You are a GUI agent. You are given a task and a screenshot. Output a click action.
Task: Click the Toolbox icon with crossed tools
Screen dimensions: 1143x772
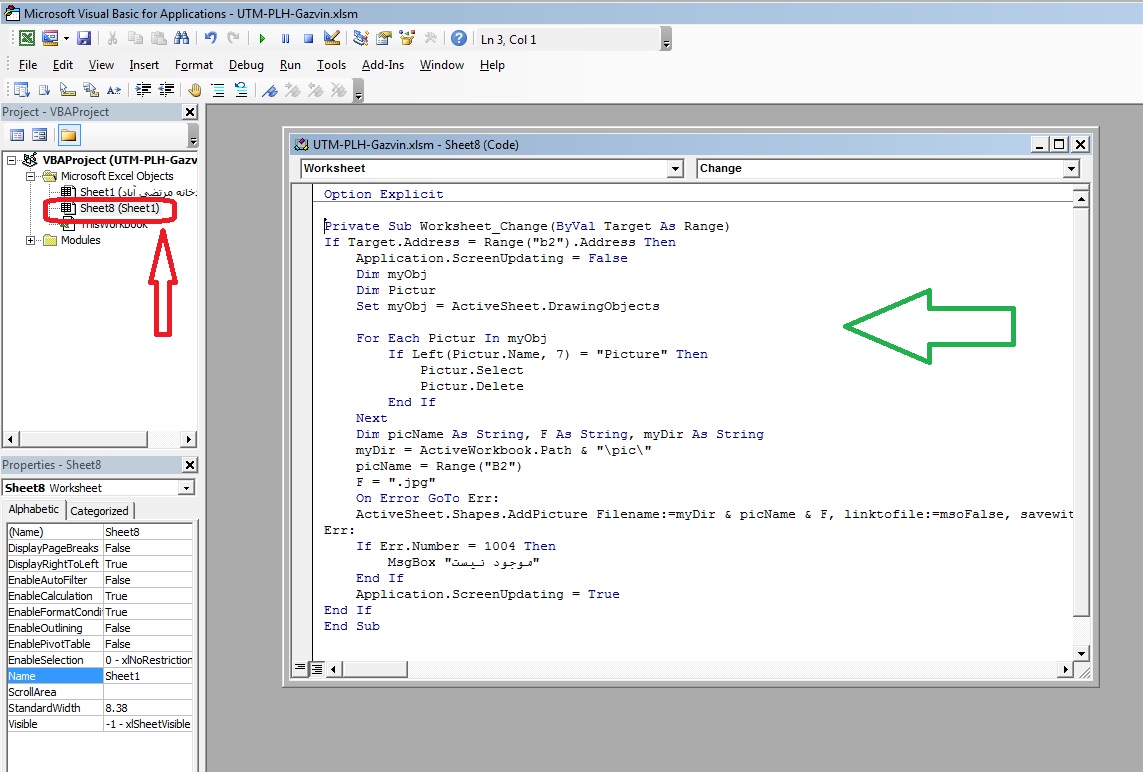point(430,39)
